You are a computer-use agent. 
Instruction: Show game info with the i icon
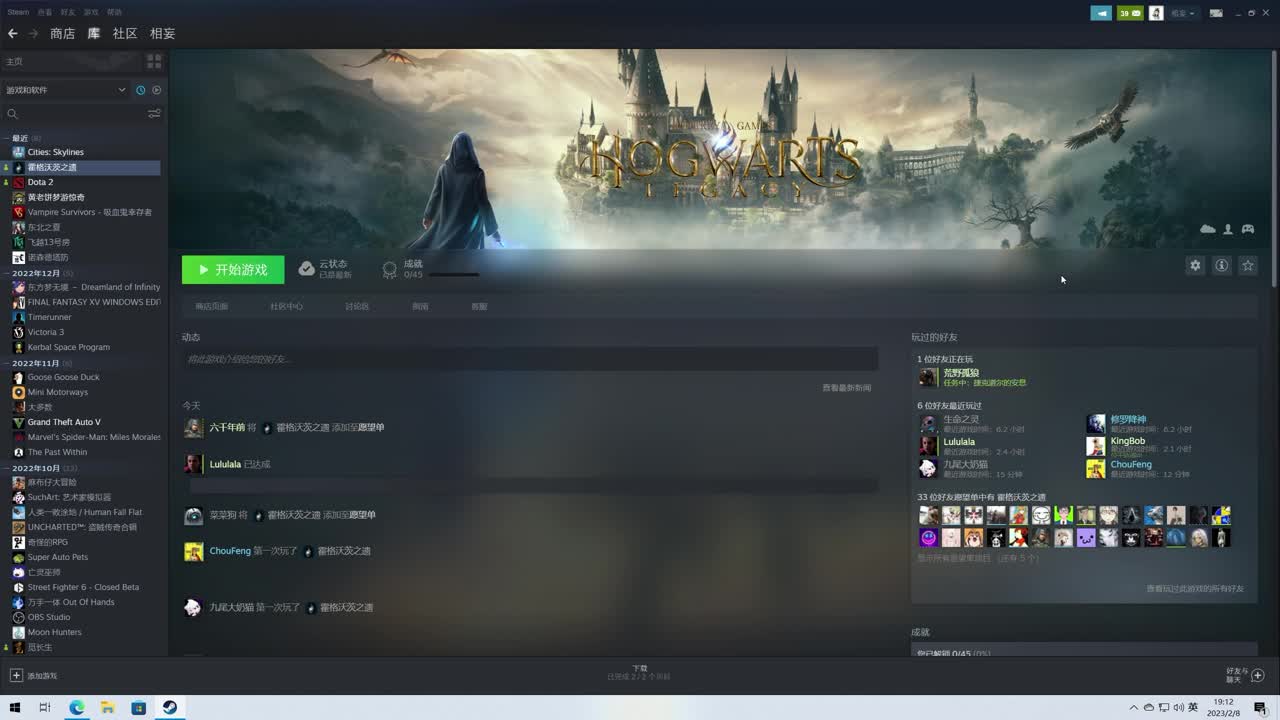click(x=1221, y=265)
